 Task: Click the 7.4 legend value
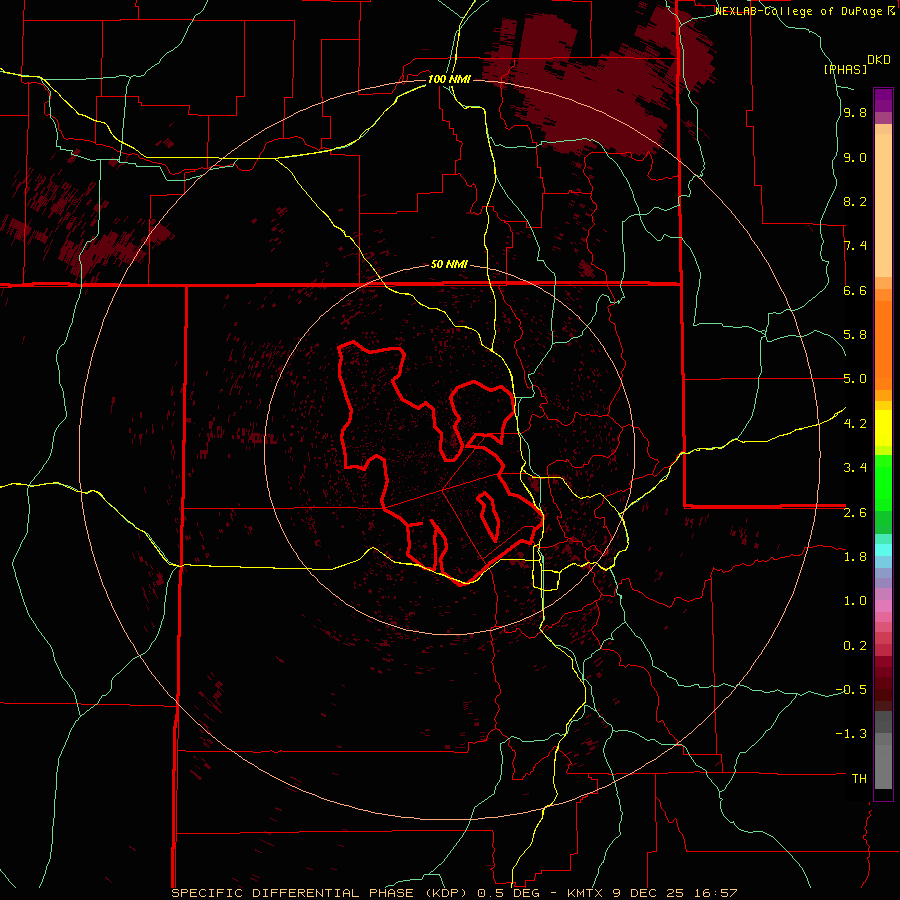coord(855,246)
